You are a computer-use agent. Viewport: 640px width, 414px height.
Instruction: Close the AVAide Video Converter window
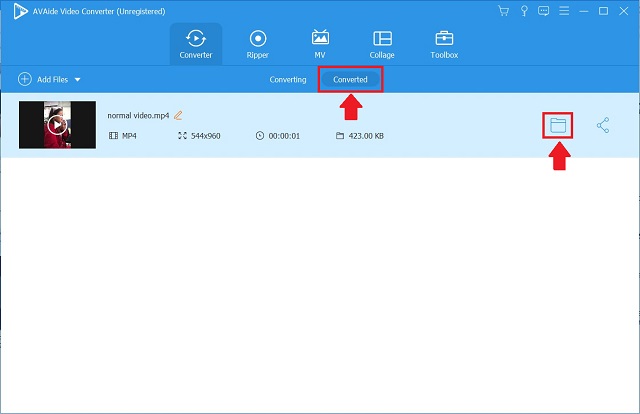pos(624,11)
